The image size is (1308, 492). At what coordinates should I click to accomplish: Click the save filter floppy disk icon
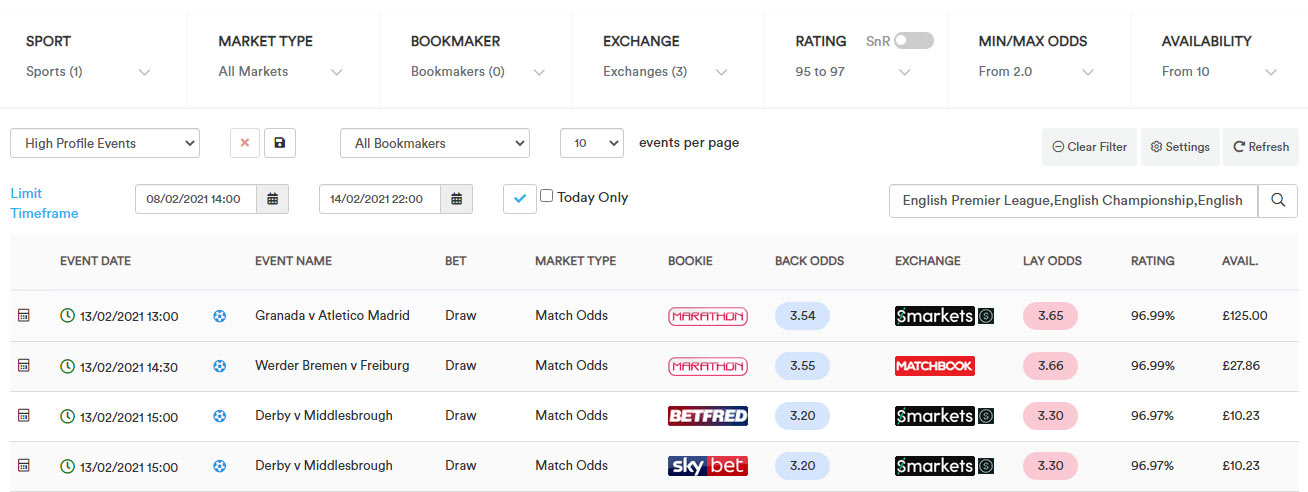[x=279, y=143]
